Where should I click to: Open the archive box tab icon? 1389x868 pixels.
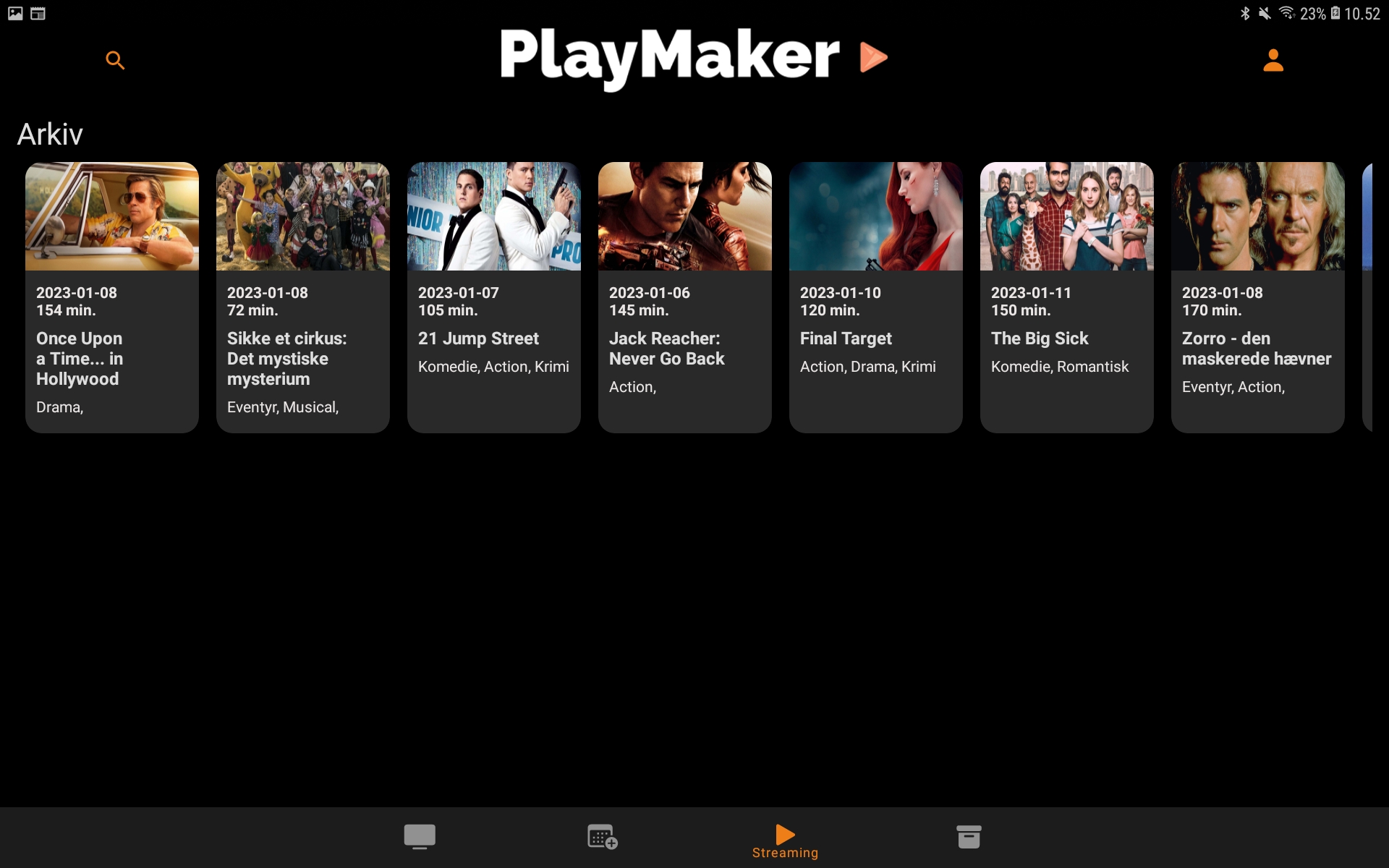pos(968,836)
